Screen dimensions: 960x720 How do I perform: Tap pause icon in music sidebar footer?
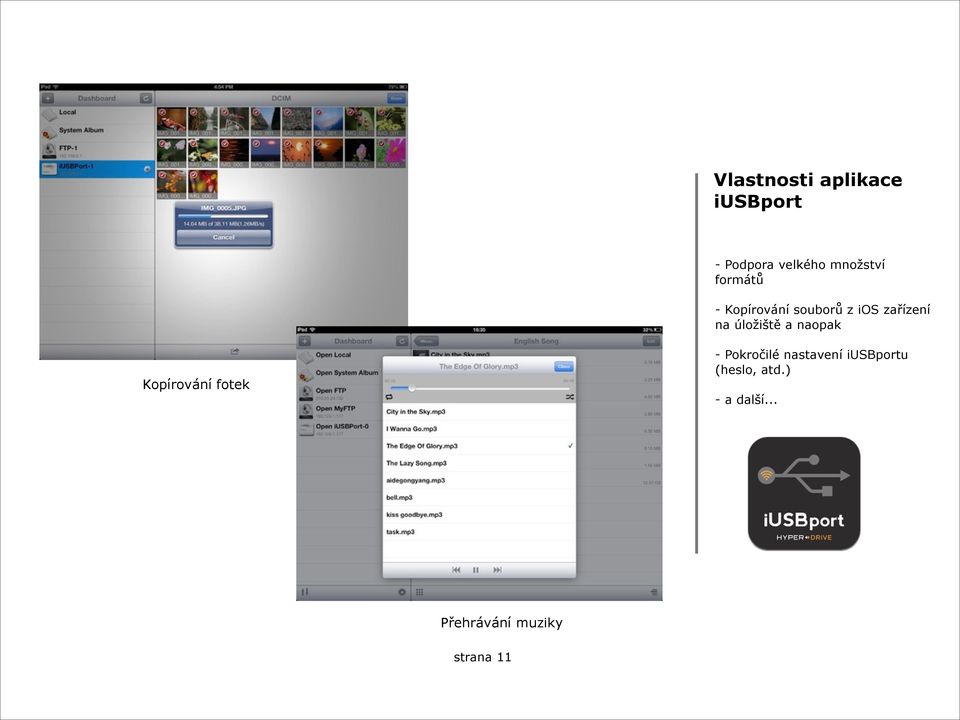[305, 592]
